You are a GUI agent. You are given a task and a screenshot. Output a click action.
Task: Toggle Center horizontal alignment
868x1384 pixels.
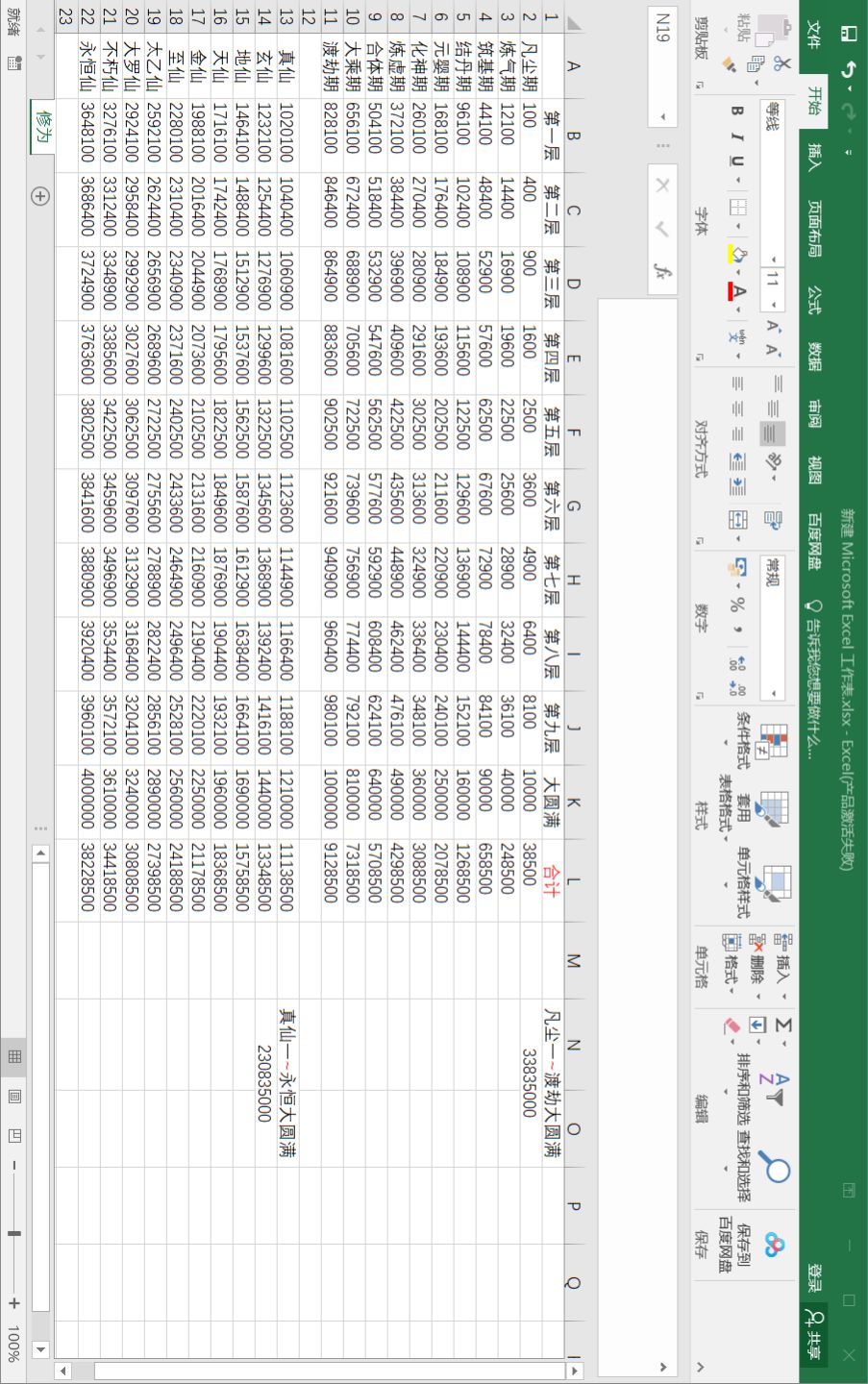(737, 408)
